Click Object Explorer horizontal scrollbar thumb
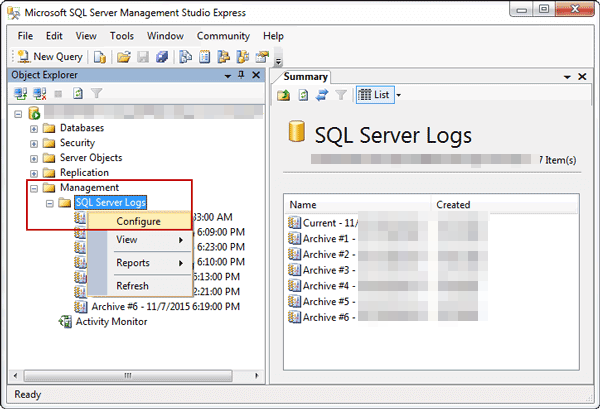 tap(128, 375)
